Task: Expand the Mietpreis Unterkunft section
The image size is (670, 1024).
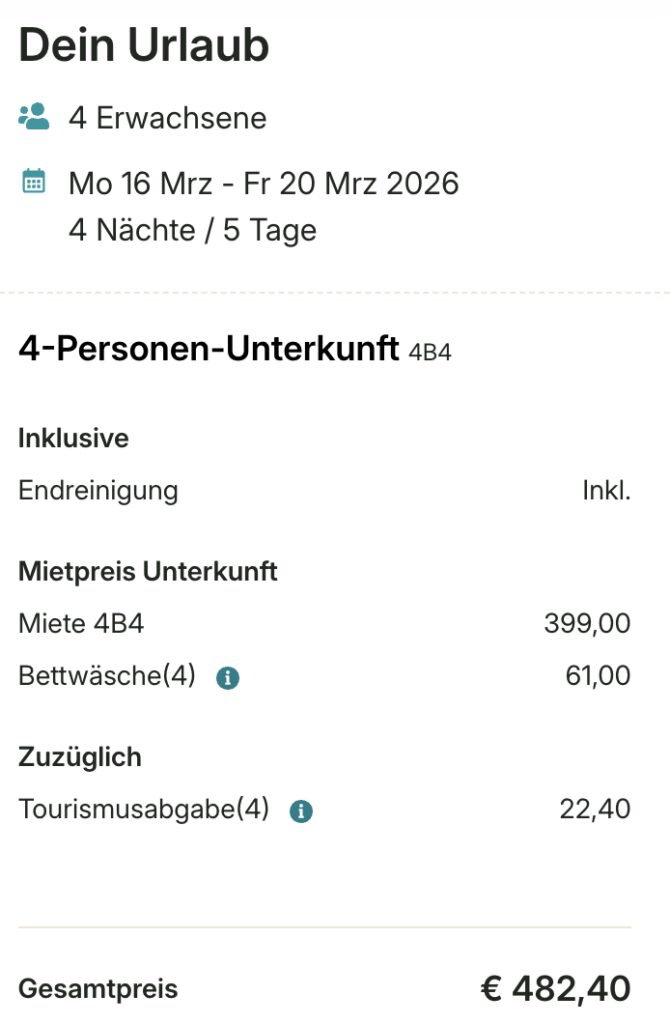Action: coord(145,570)
